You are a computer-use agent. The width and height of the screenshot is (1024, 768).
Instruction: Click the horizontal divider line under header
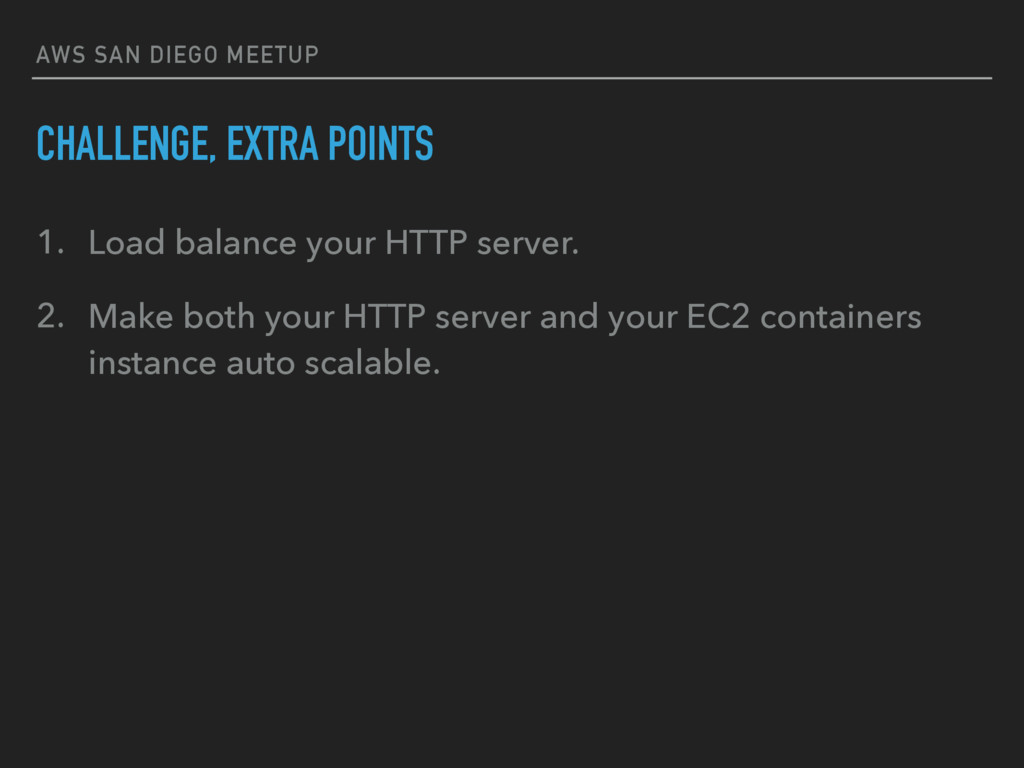point(512,78)
